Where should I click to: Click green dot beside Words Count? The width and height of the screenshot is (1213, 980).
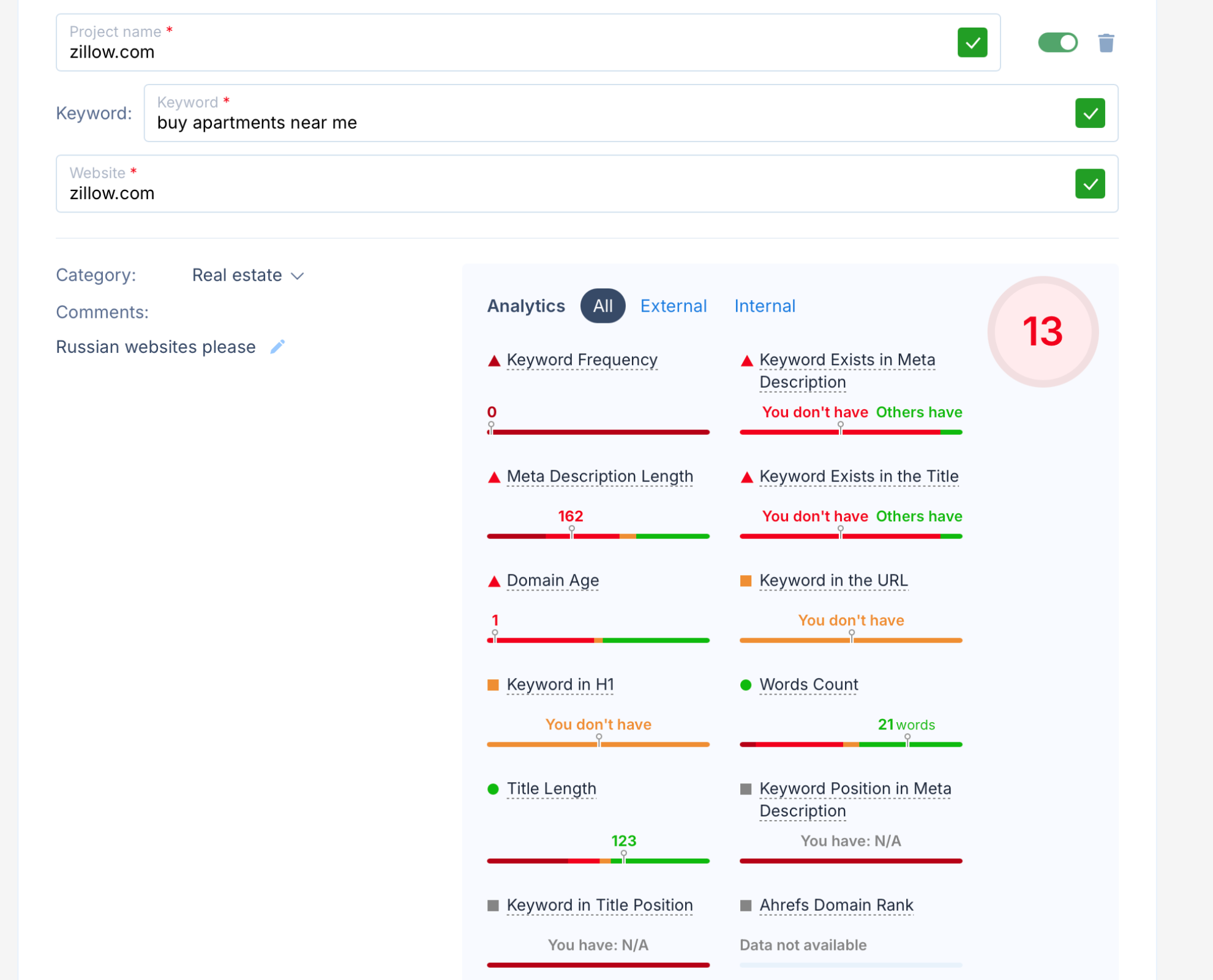click(746, 685)
